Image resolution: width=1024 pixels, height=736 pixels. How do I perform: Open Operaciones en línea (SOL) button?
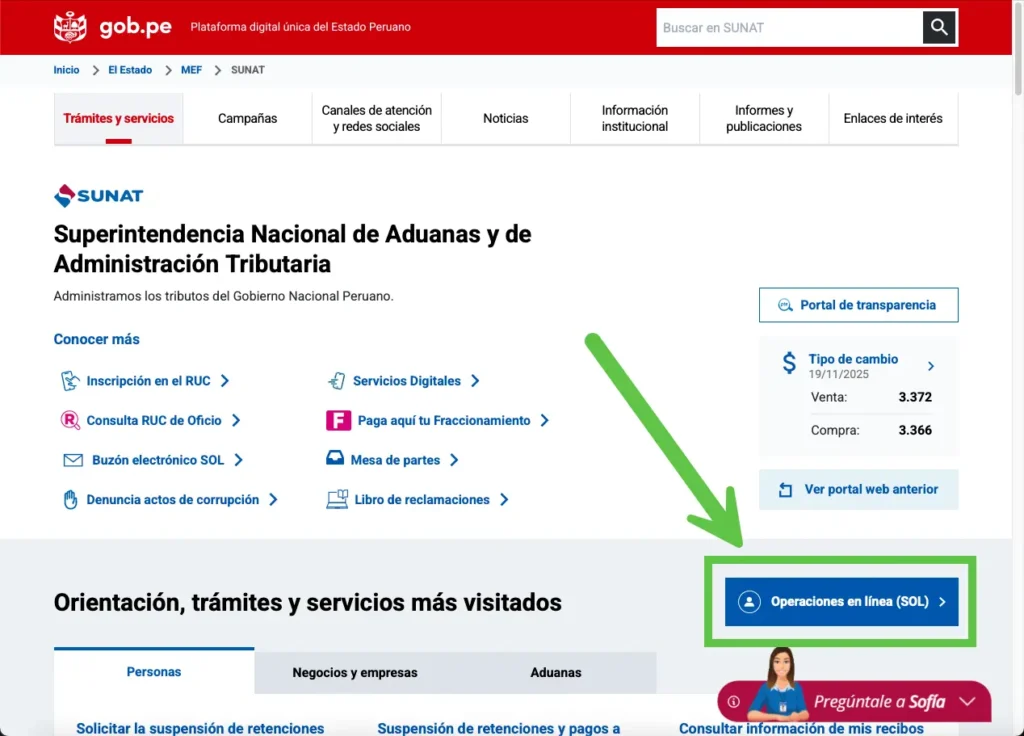[x=841, y=602]
